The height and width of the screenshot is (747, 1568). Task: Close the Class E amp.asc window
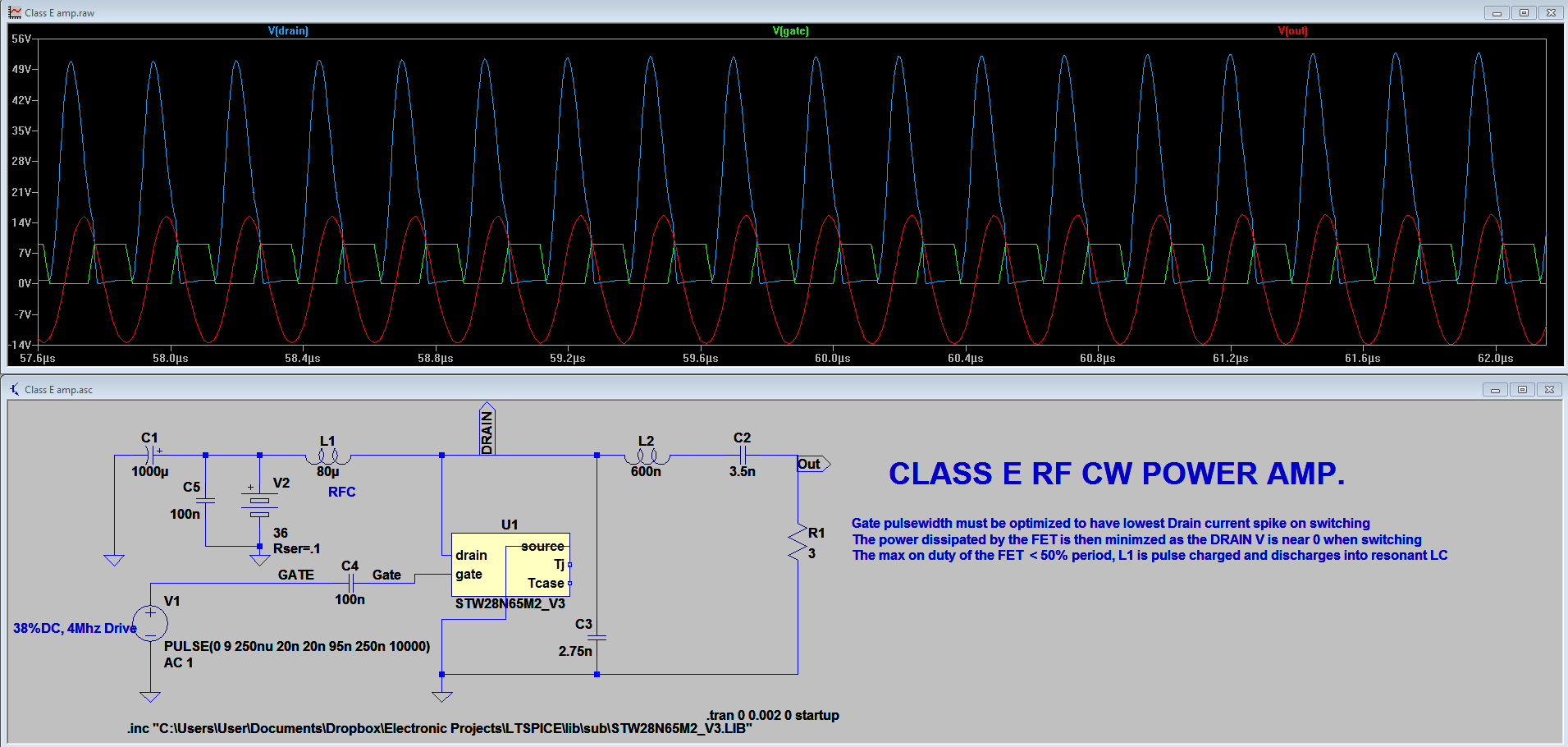coord(1549,389)
